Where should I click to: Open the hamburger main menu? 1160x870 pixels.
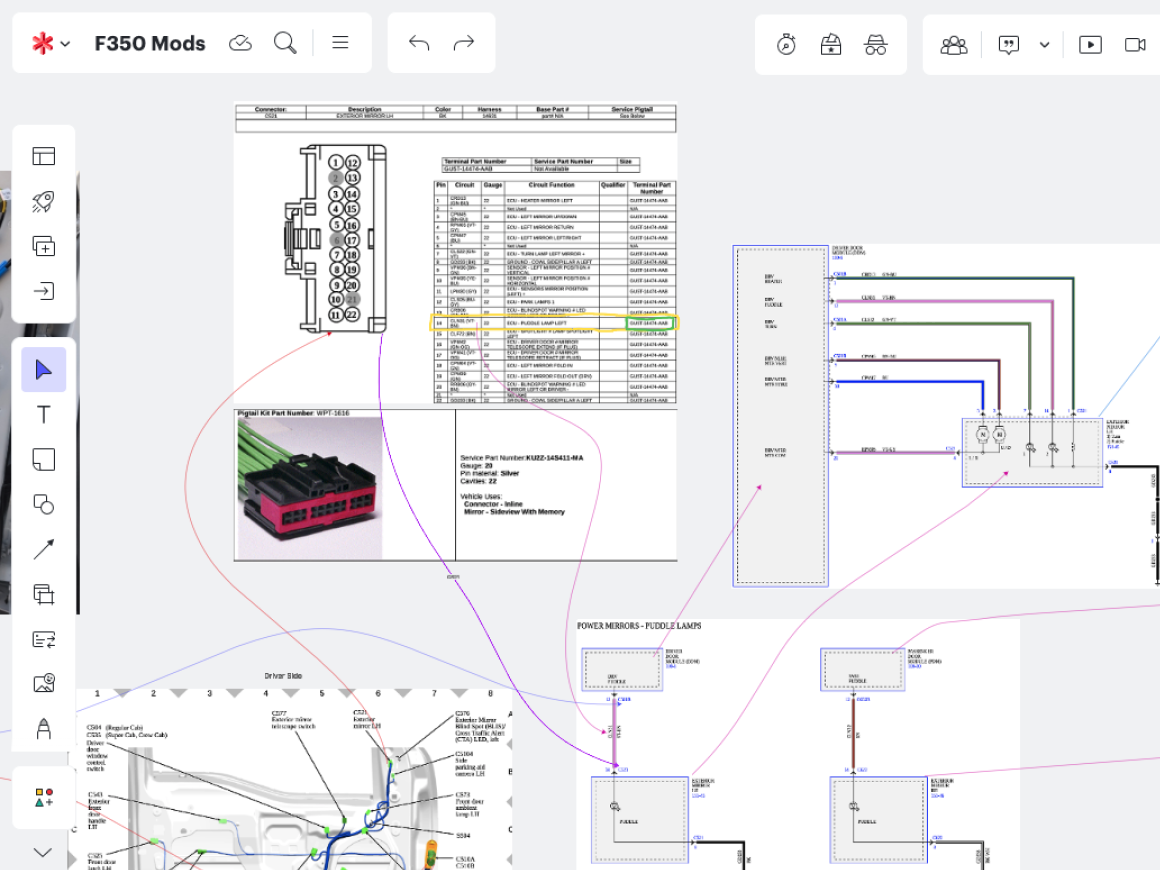(x=340, y=43)
